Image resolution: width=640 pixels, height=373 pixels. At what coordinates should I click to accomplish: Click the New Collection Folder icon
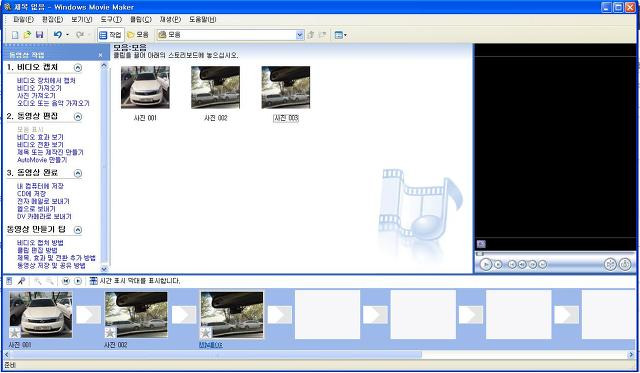pos(322,35)
